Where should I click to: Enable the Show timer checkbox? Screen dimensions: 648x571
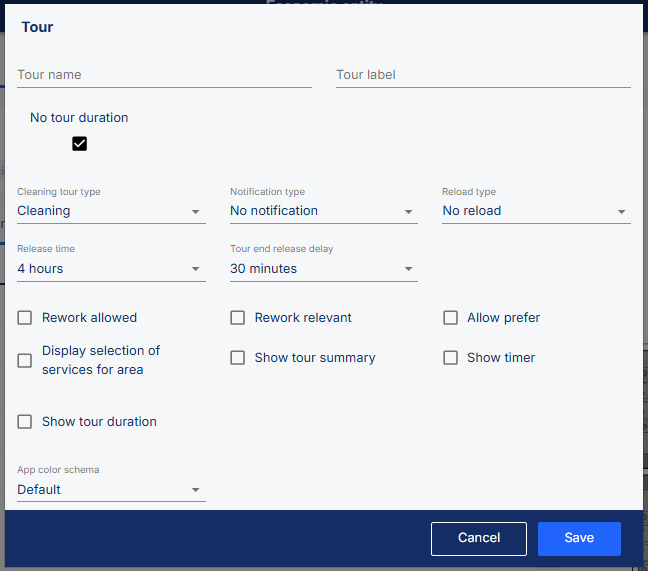(451, 358)
